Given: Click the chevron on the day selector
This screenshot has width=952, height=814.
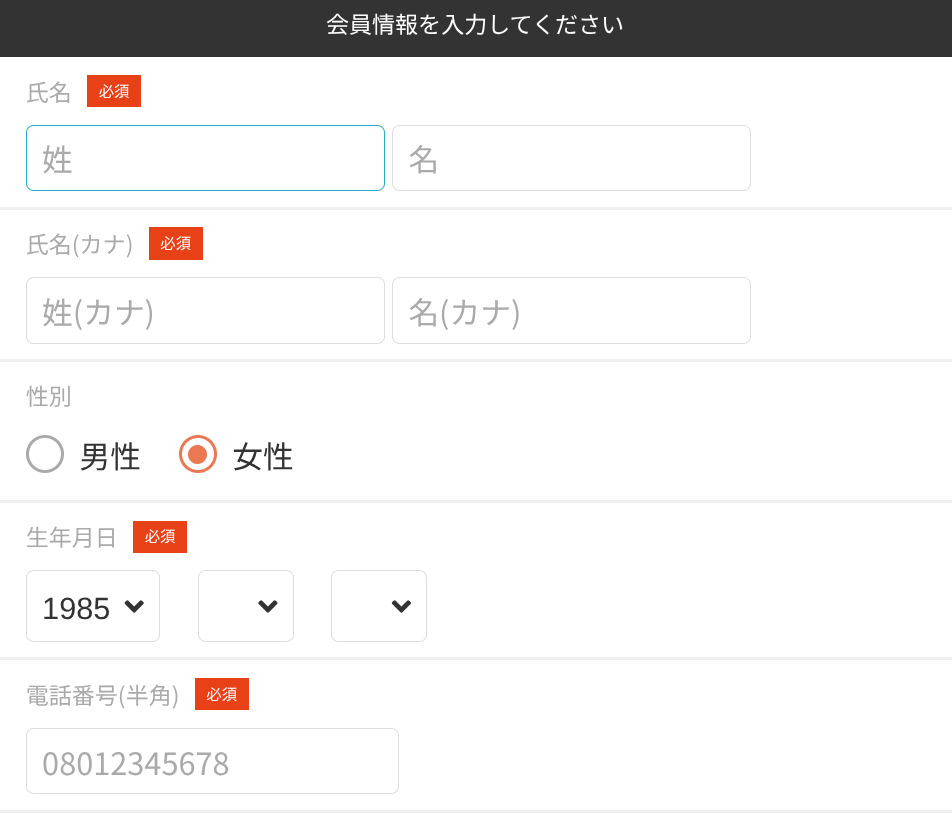Looking at the screenshot, I should (x=402, y=606).
